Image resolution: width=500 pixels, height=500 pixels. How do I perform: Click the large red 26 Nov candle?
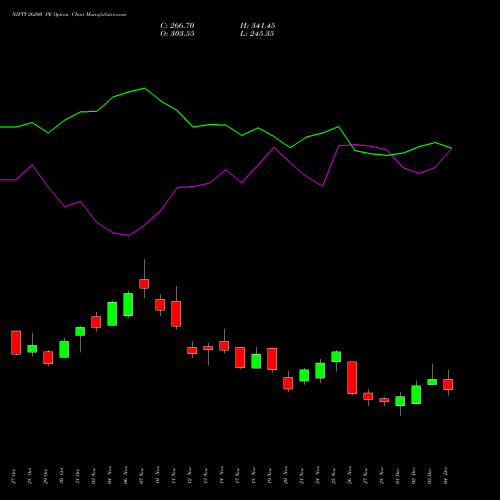coord(352,378)
